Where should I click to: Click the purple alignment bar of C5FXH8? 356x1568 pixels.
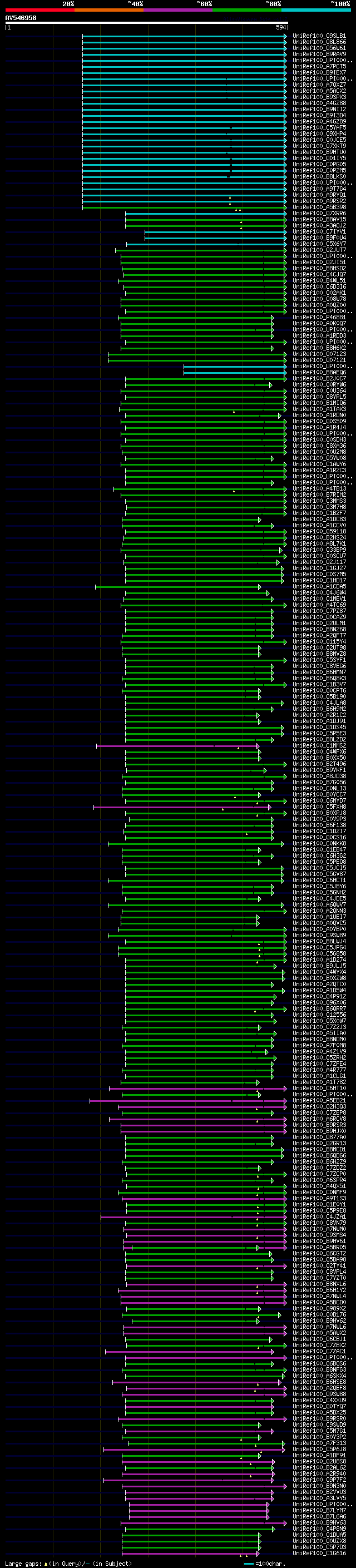(182, 807)
